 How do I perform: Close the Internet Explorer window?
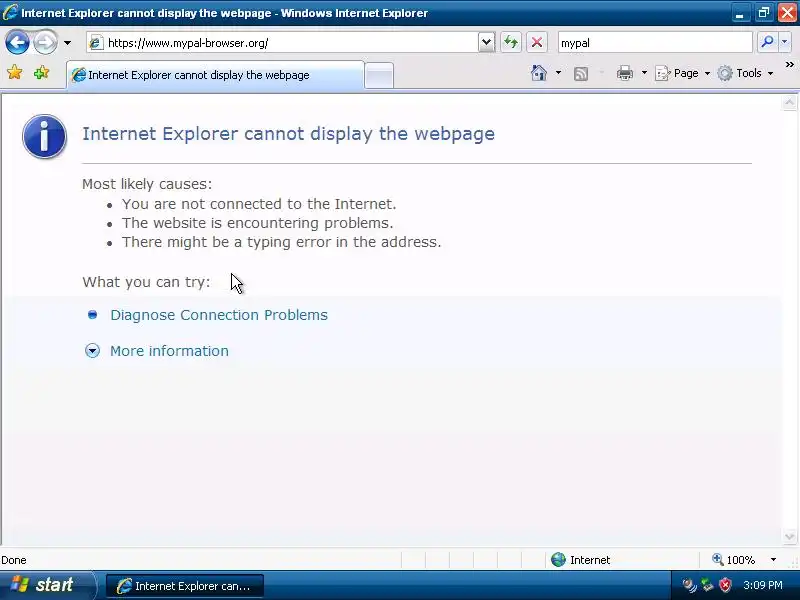click(787, 13)
